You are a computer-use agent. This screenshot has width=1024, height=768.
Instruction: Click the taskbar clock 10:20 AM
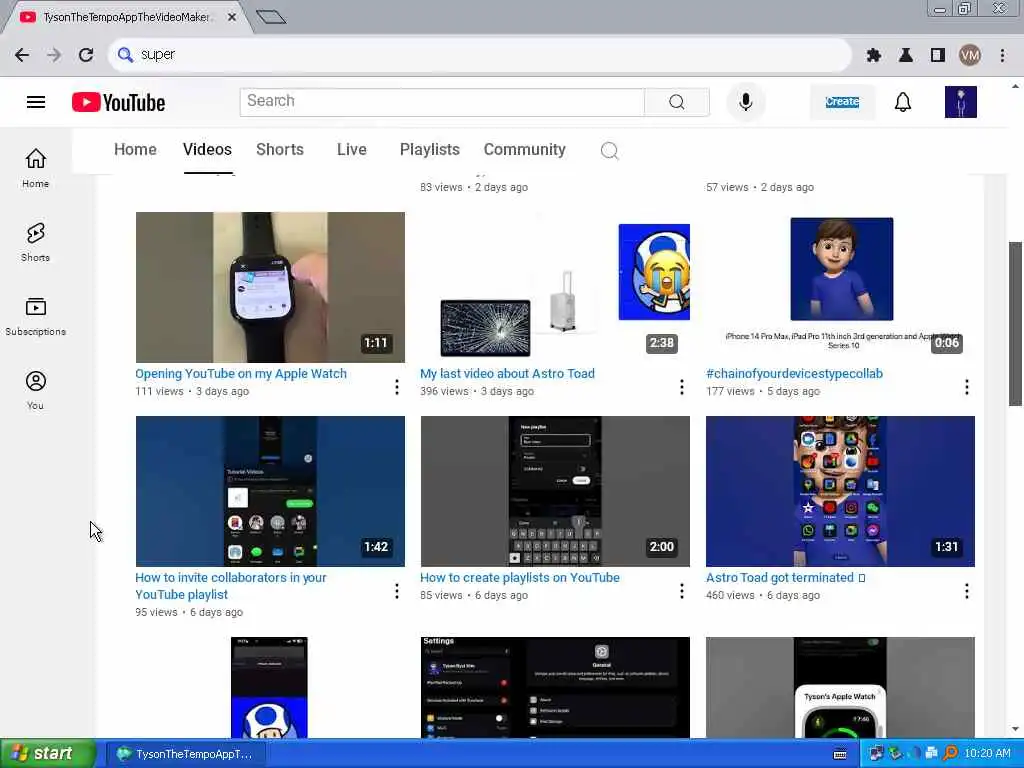(x=987, y=754)
